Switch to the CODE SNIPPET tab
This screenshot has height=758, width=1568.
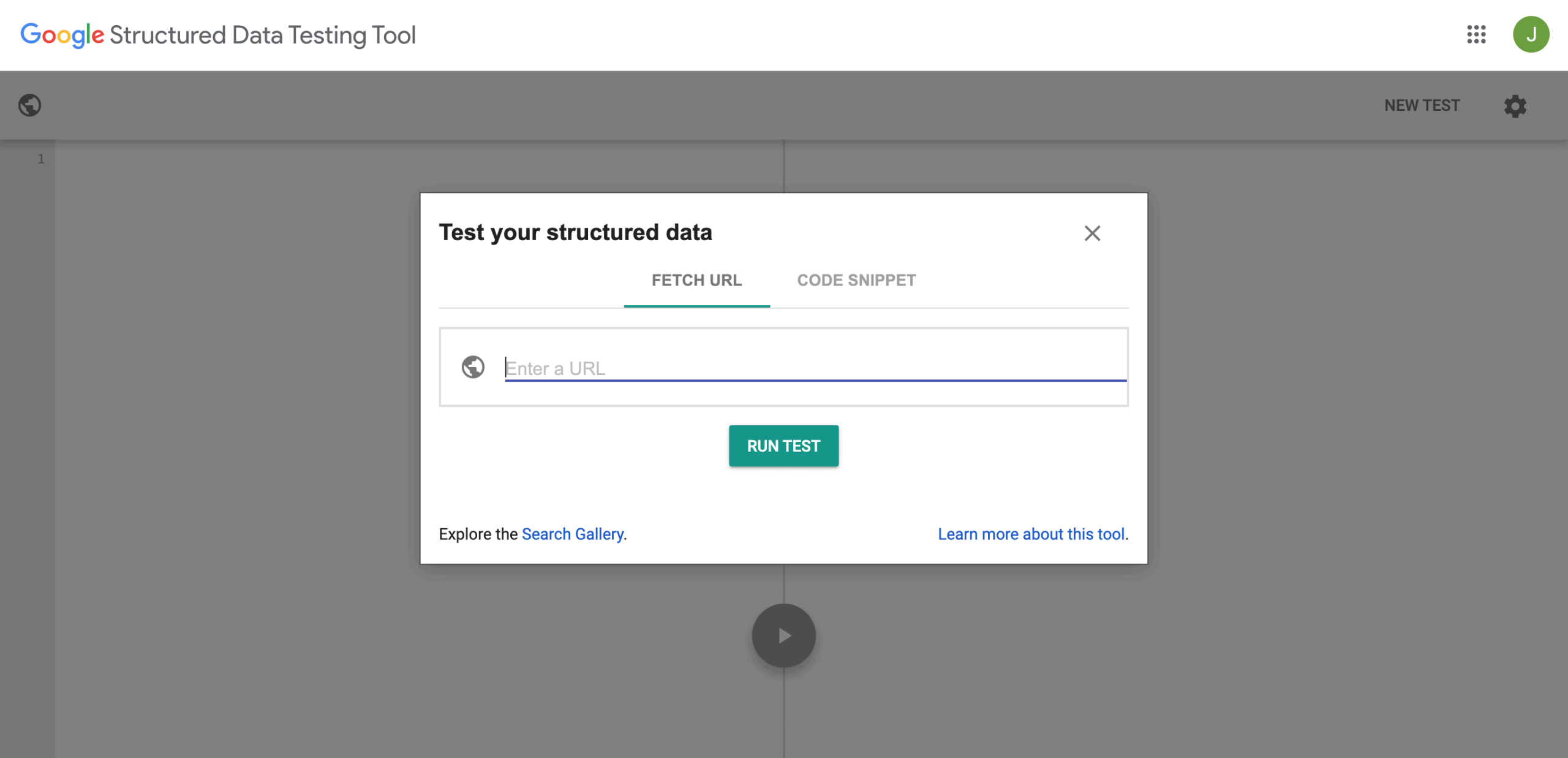coord(856,280)
